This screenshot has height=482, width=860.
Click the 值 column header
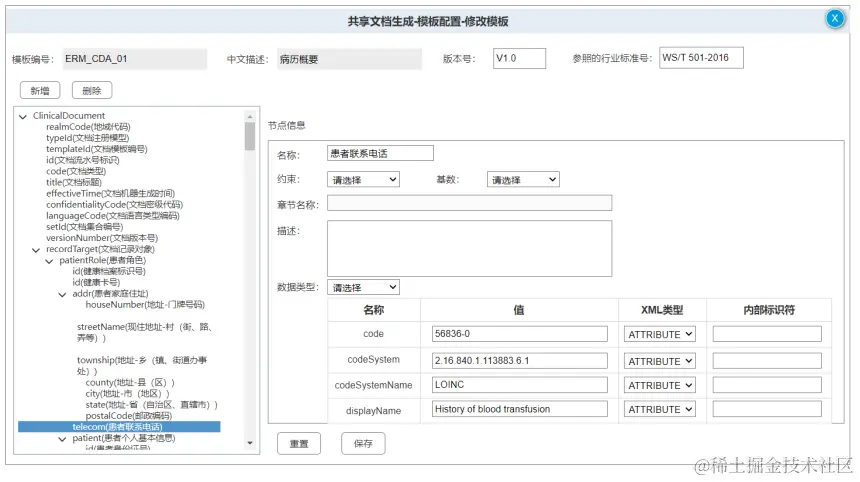pos(519,310)
